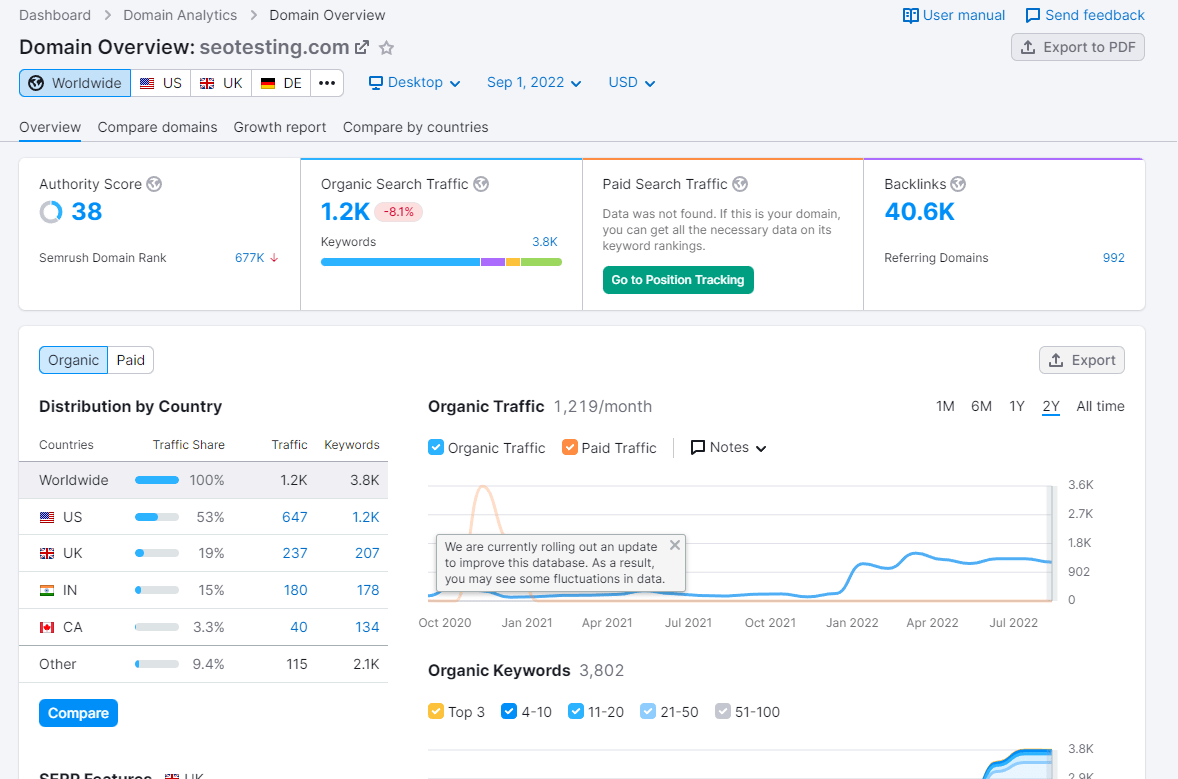
Task: Dismiss the database update notification
Action: pyautogui.click(x=674, y=545)
